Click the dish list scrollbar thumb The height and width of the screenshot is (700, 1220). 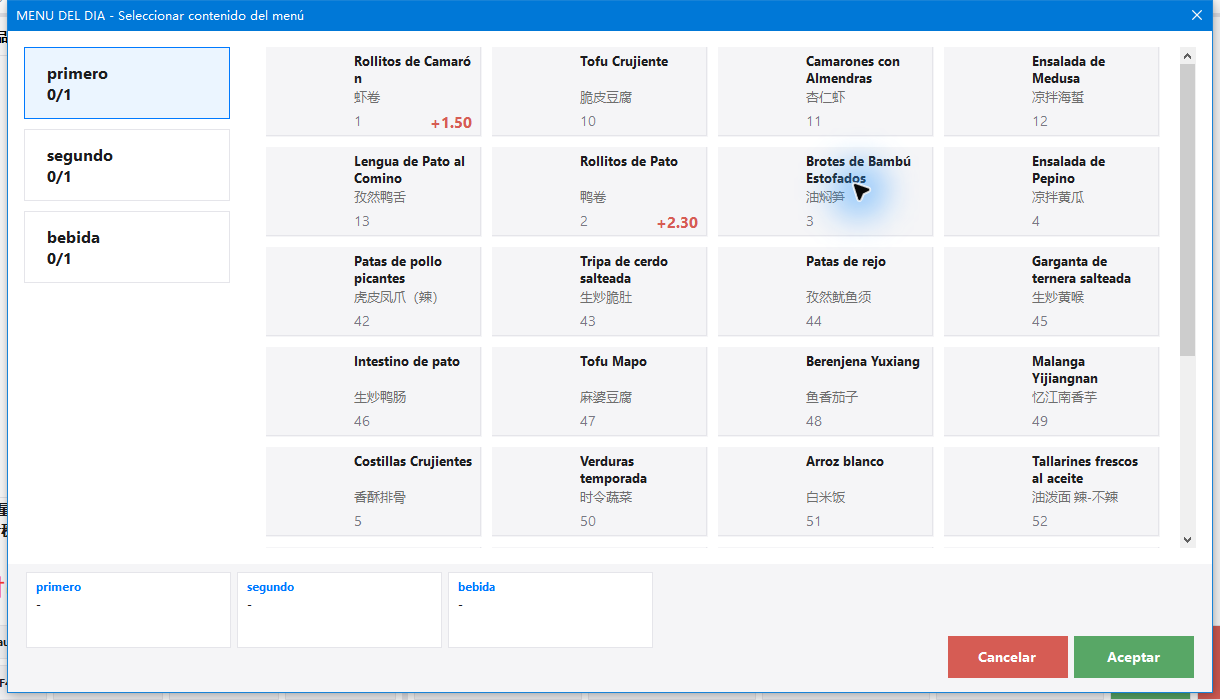[1188, 210]
